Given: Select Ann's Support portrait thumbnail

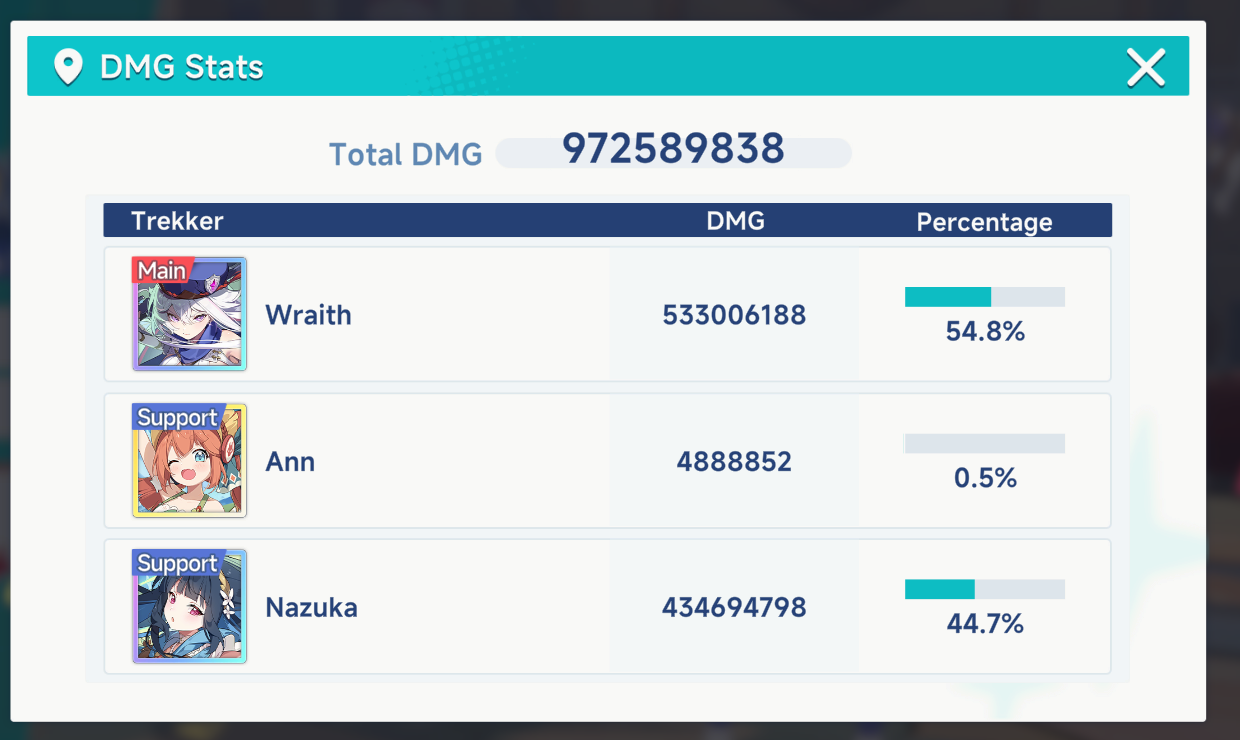Looking at the screenshot, I should click(x=189, y=460).
